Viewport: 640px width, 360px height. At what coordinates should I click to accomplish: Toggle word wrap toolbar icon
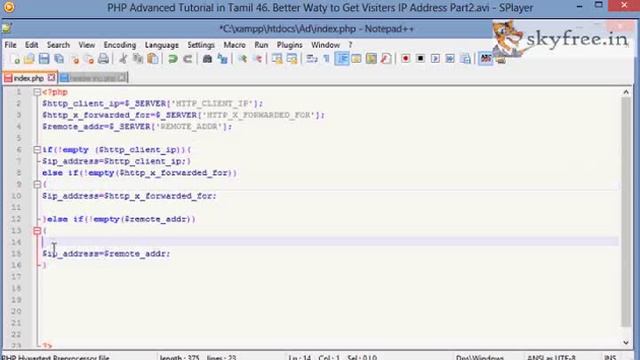[312, 59]
